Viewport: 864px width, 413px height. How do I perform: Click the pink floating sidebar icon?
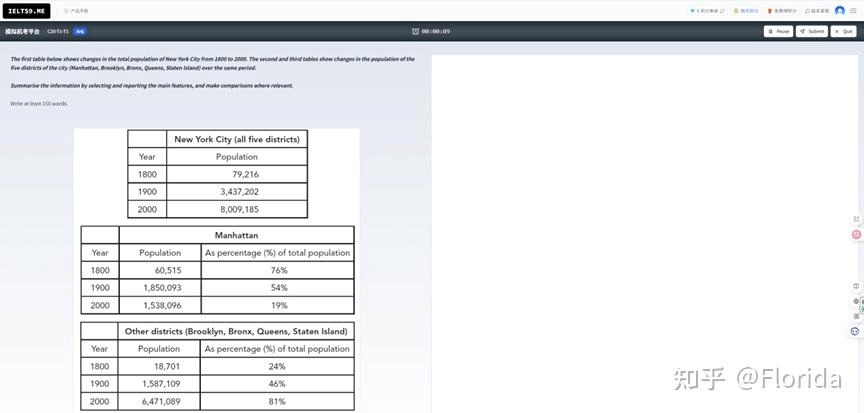click(856, 234)
